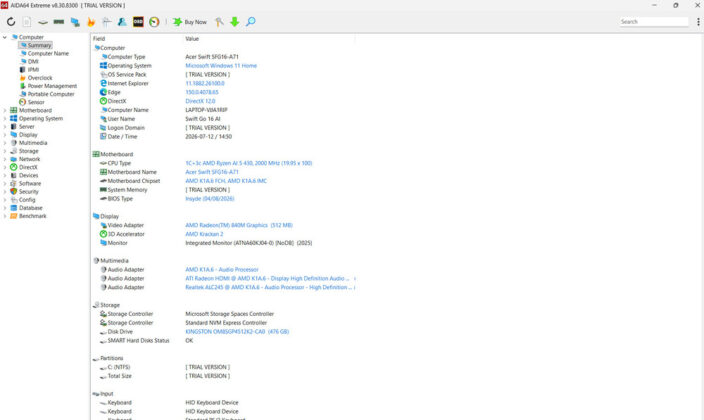This screenshot has height=420, width=704.
Task: Collapse the Computer tree node
Action: 5,37
